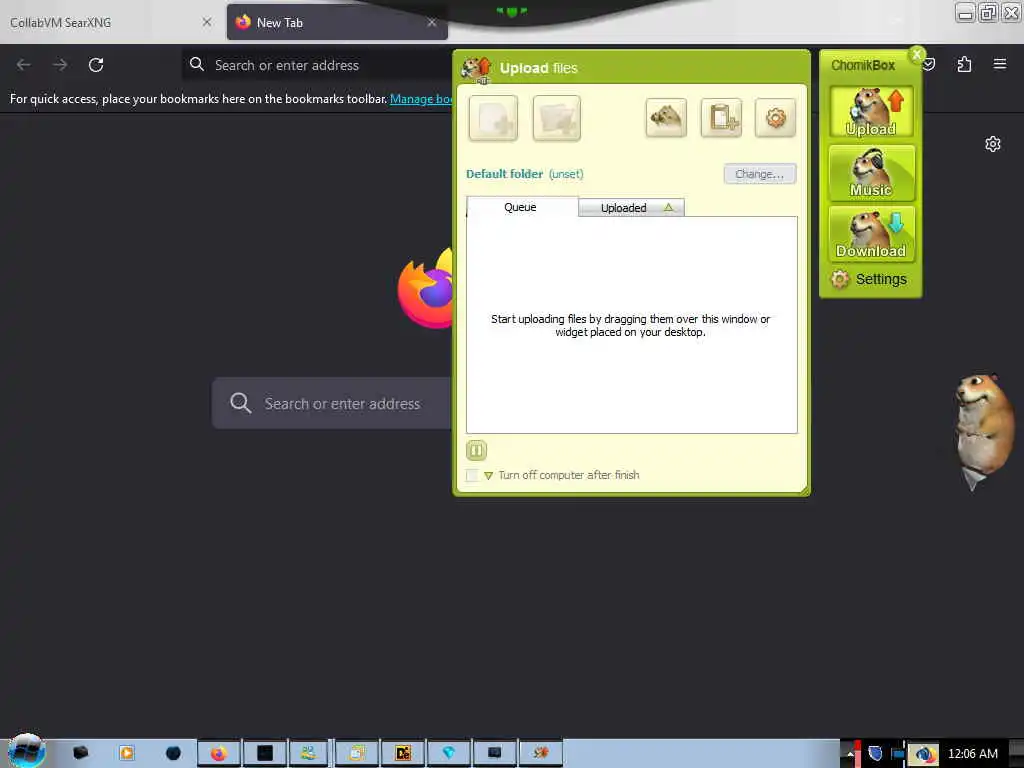Image resolution: width=1024 pixels, height=768 pixels.
Task: Open the ChomikBox Download section
Action: tap(871, 234)
